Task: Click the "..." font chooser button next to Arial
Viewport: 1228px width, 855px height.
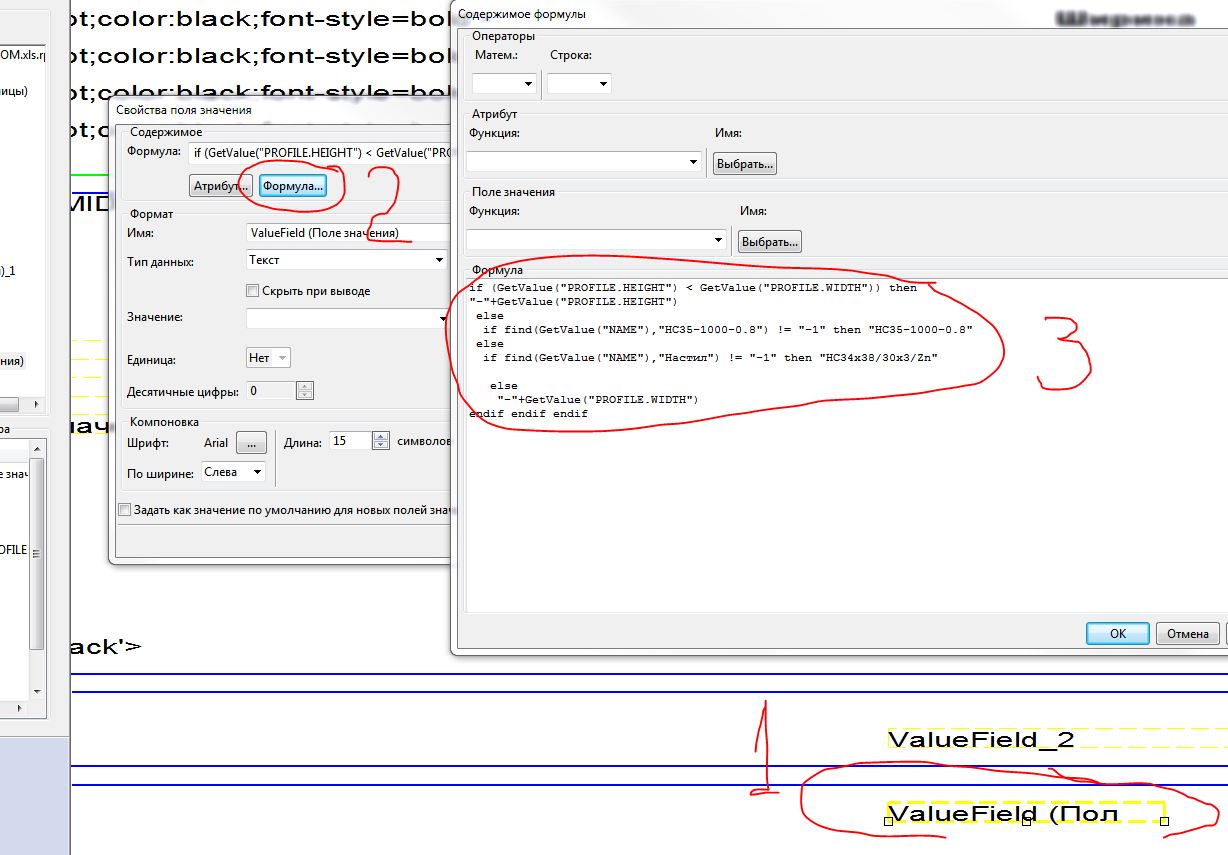Action: (252, 442)
